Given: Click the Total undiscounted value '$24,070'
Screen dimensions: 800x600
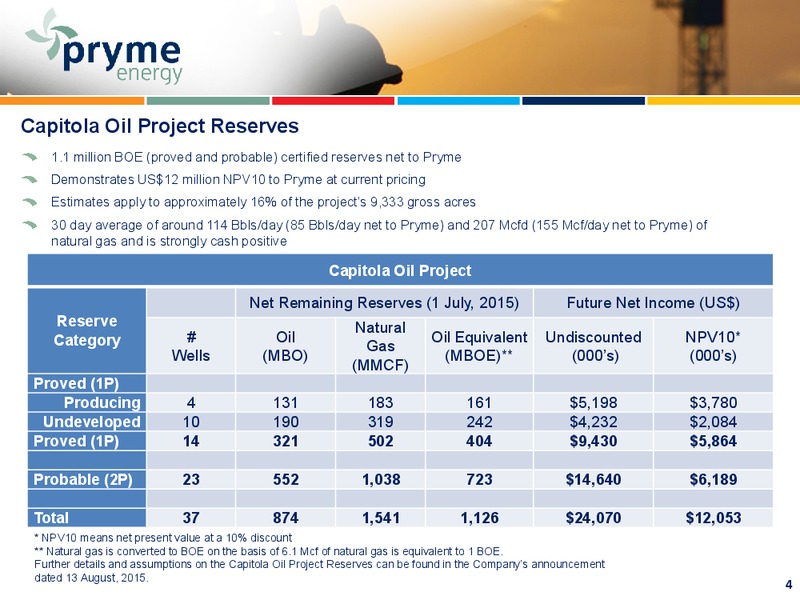Looking at the screenshot, I should 593,518.
